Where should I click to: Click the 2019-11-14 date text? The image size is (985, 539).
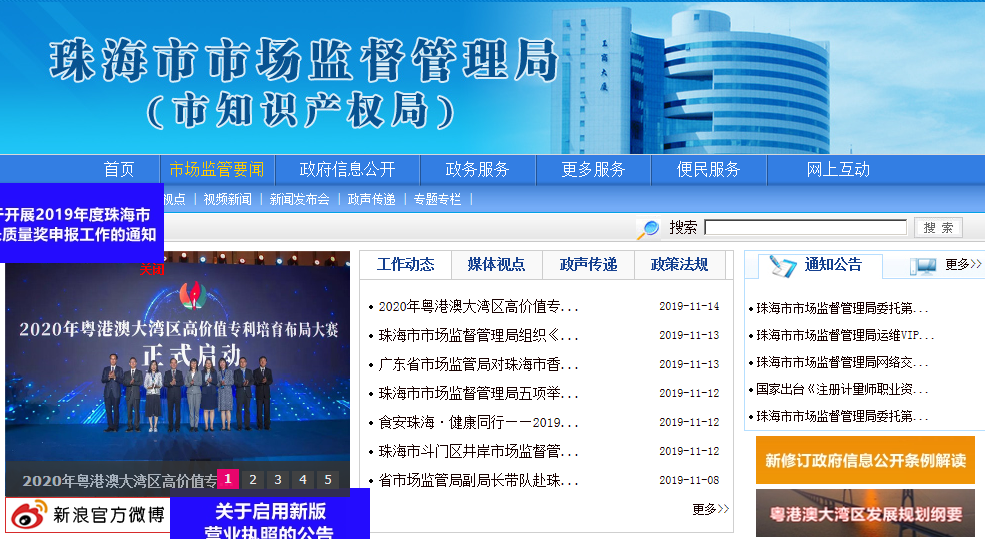[689, 306]
